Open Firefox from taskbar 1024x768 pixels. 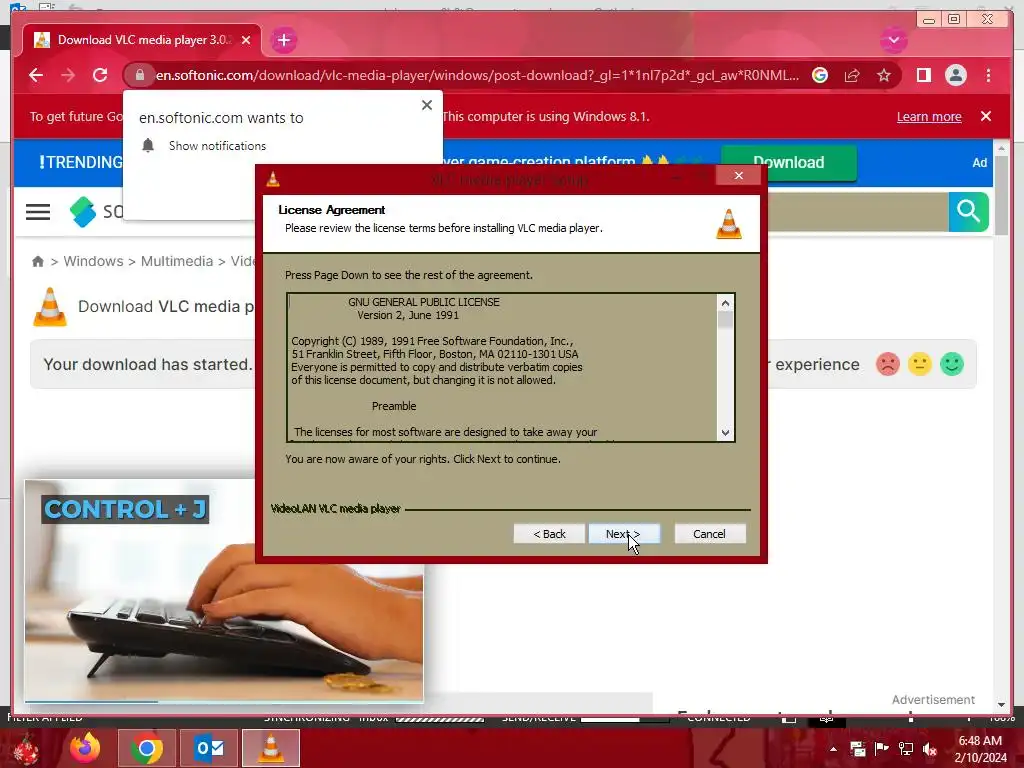(85, 748)
